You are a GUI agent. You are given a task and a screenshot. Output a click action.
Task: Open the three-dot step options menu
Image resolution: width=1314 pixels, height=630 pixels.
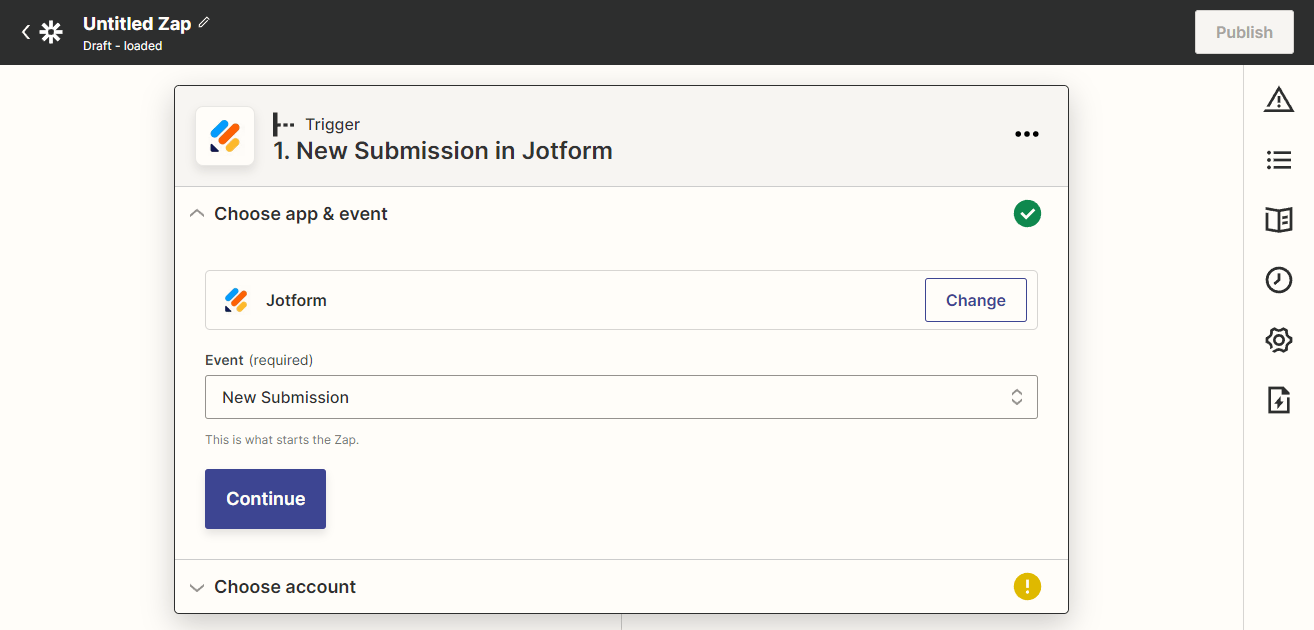(x=1027, y=135)
